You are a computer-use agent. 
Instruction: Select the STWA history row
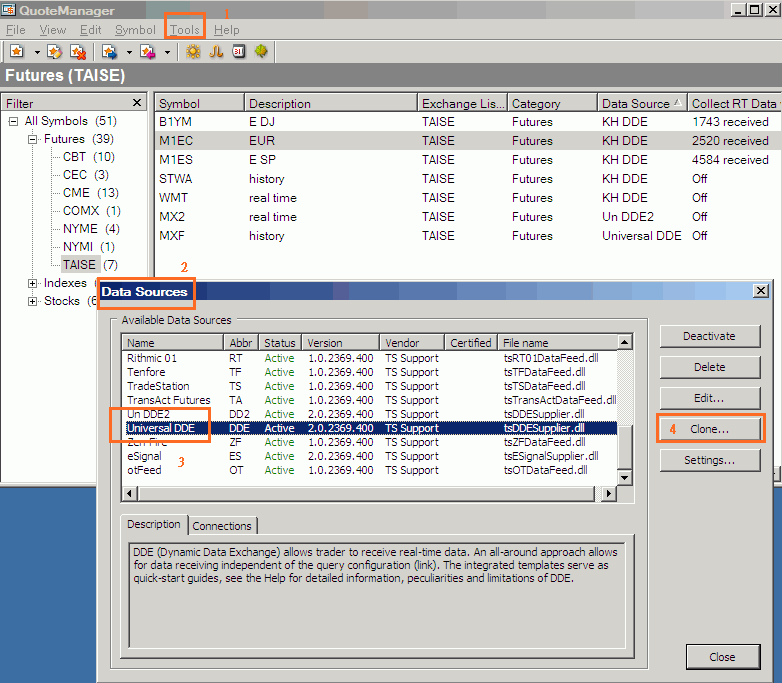pyautogui.click(x=468, y=179)
